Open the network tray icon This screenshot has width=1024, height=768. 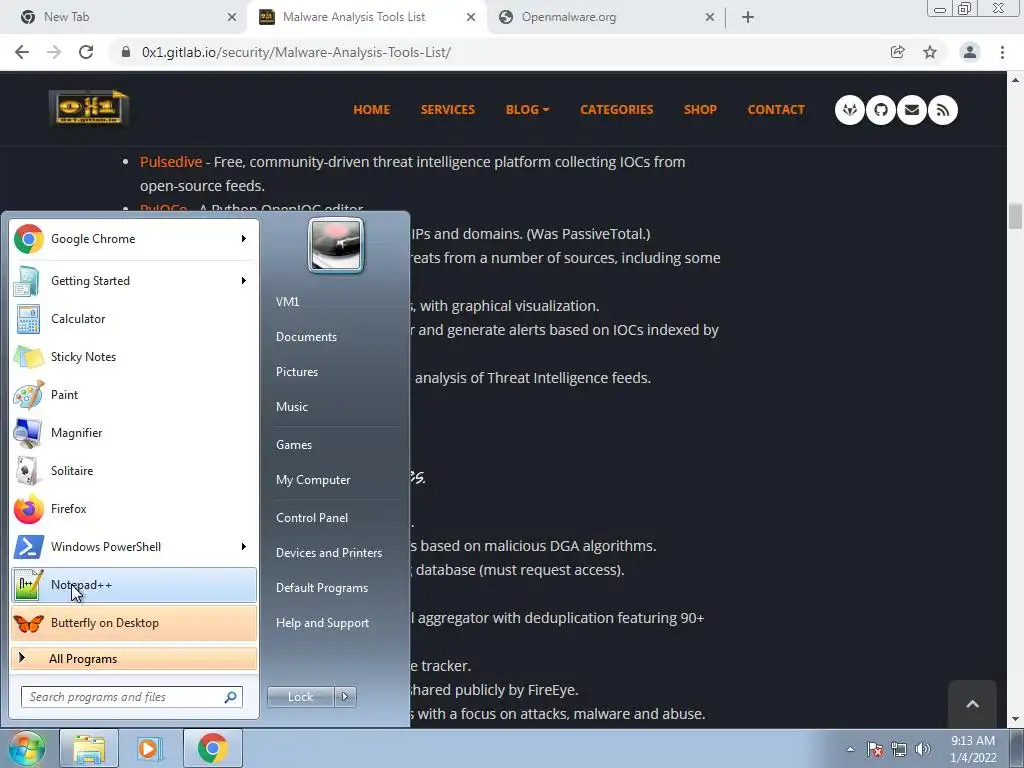point(899,749)
